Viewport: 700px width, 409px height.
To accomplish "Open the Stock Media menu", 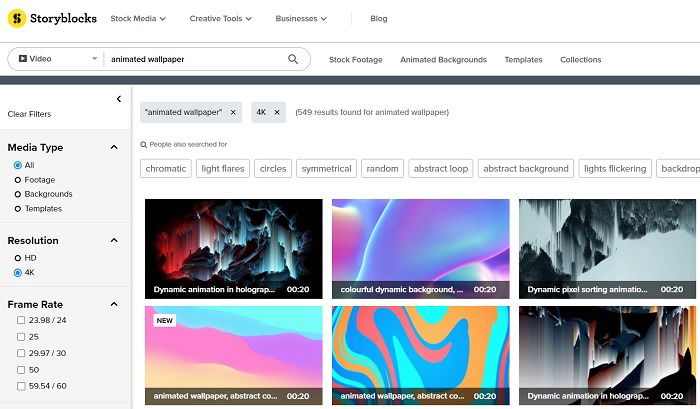I will [x=138, y=19].
